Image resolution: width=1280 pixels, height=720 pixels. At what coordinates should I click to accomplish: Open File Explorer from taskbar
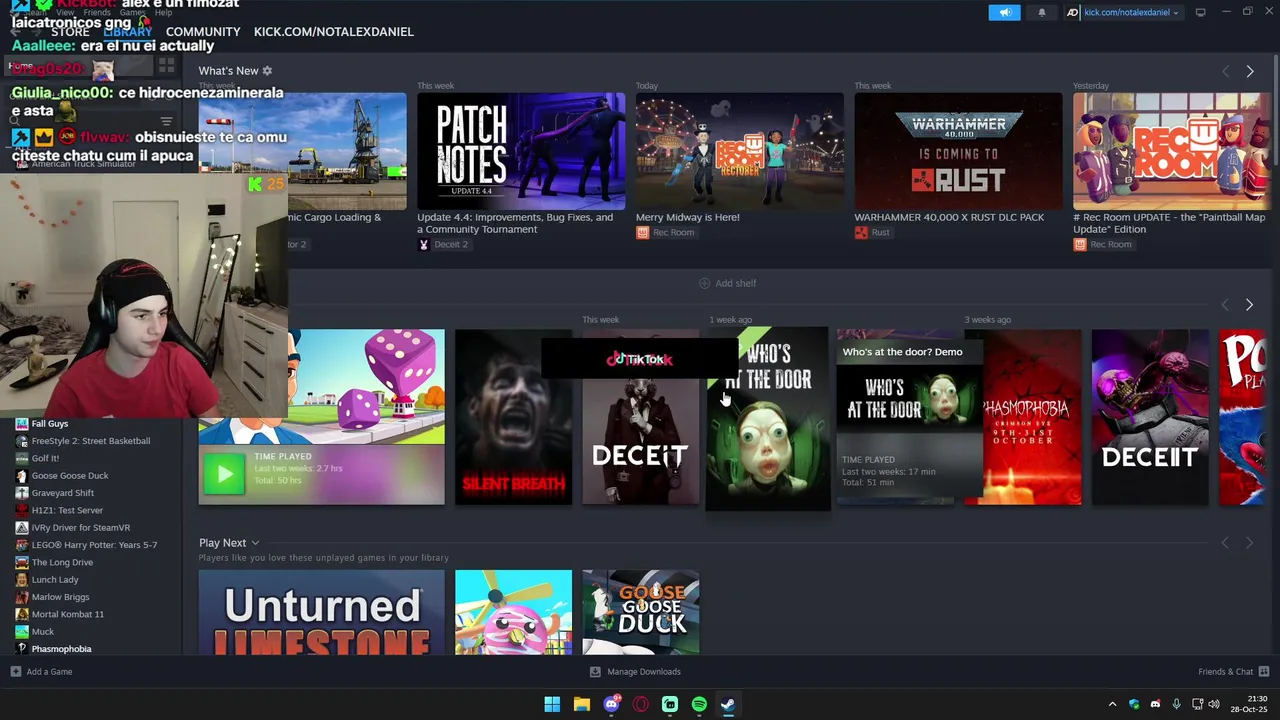[581, 704]
